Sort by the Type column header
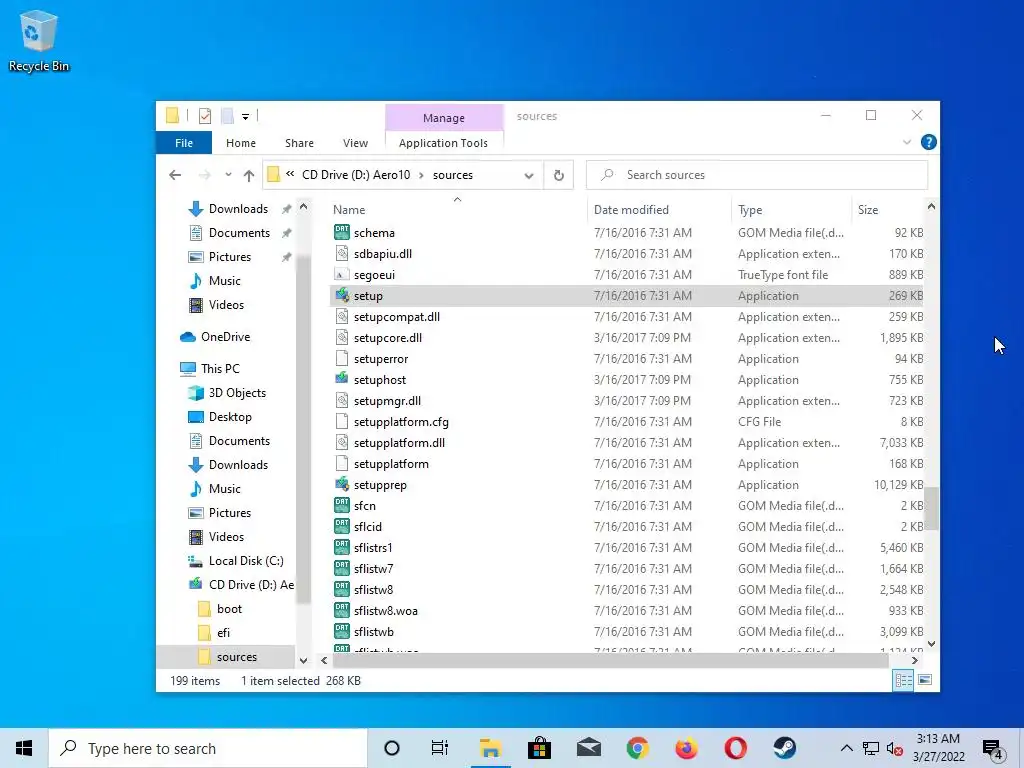1024x768 pixels. (x=750, y=210)
